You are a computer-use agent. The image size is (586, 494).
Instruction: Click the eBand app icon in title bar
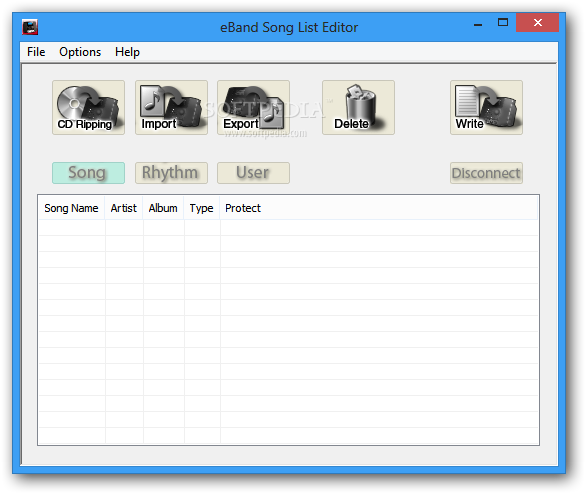[x=30, y=27]
